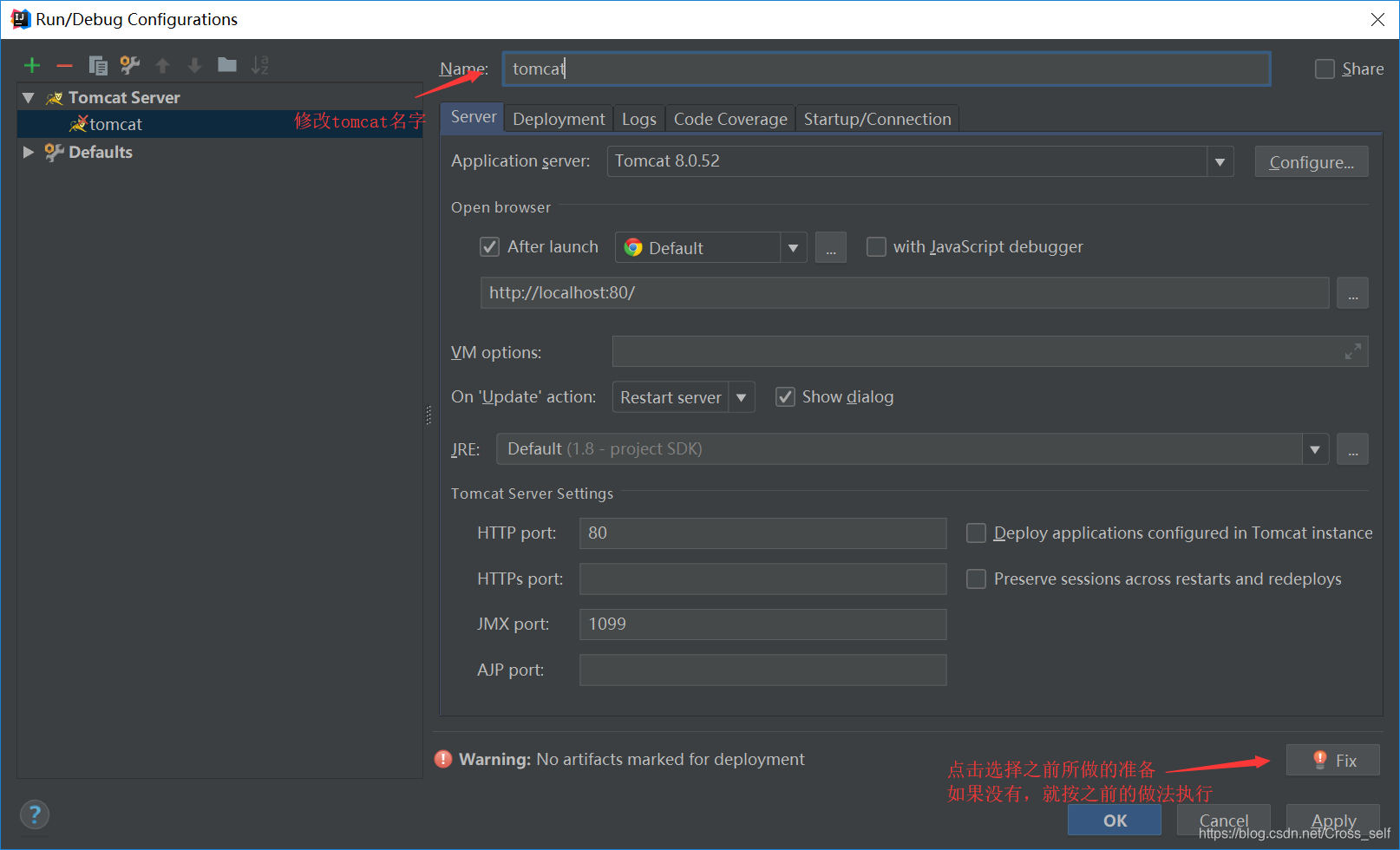Viewport: 1400px width, 850px height.
Task: Enable Deploy applications configured in Tomcat instance
Action: pos(976,533)
